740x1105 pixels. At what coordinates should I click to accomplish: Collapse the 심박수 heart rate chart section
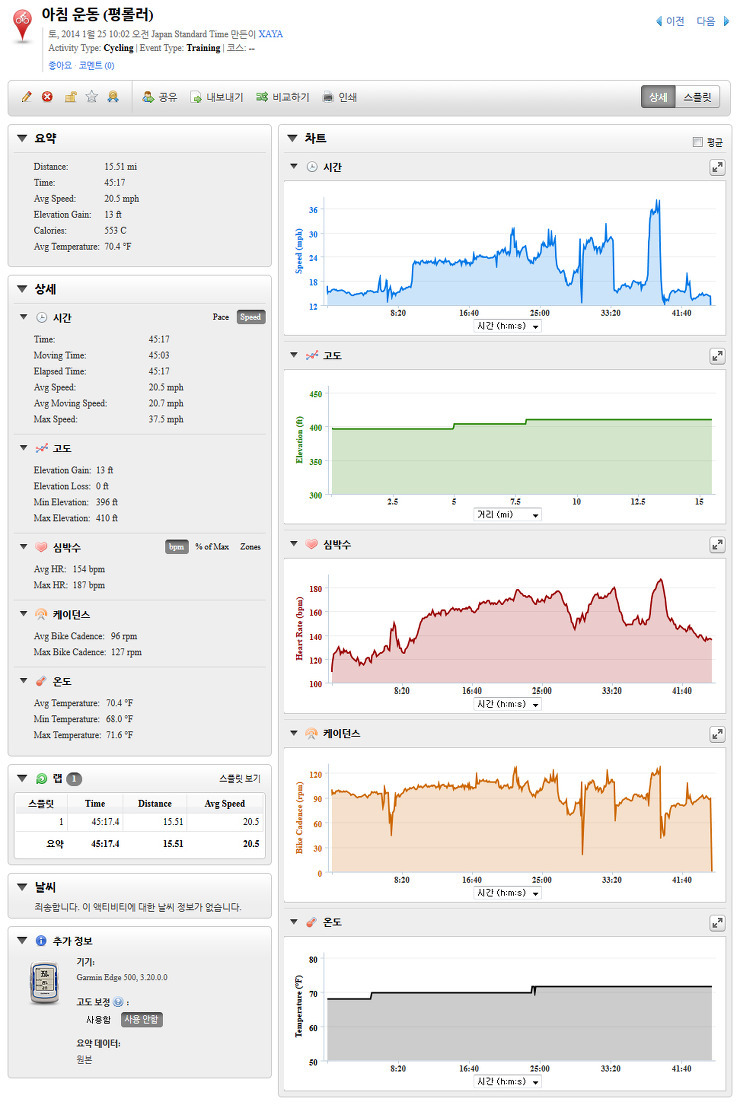coord(294,544)
